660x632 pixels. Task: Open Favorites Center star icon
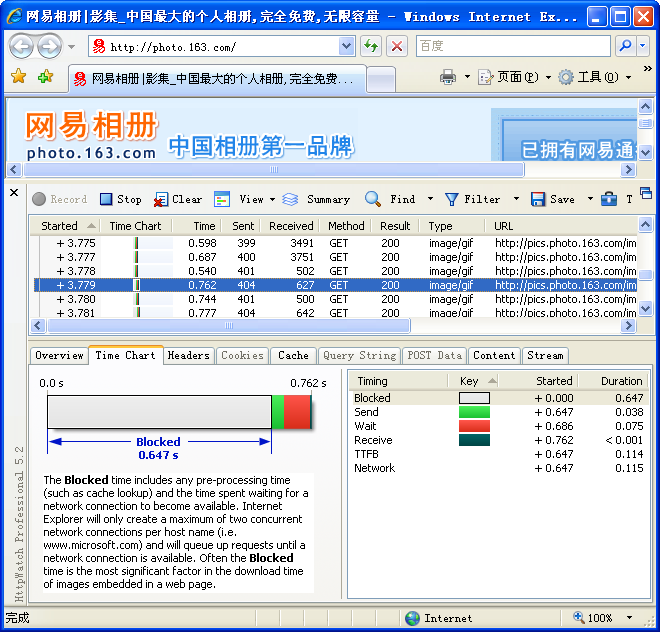pos(19,77)
